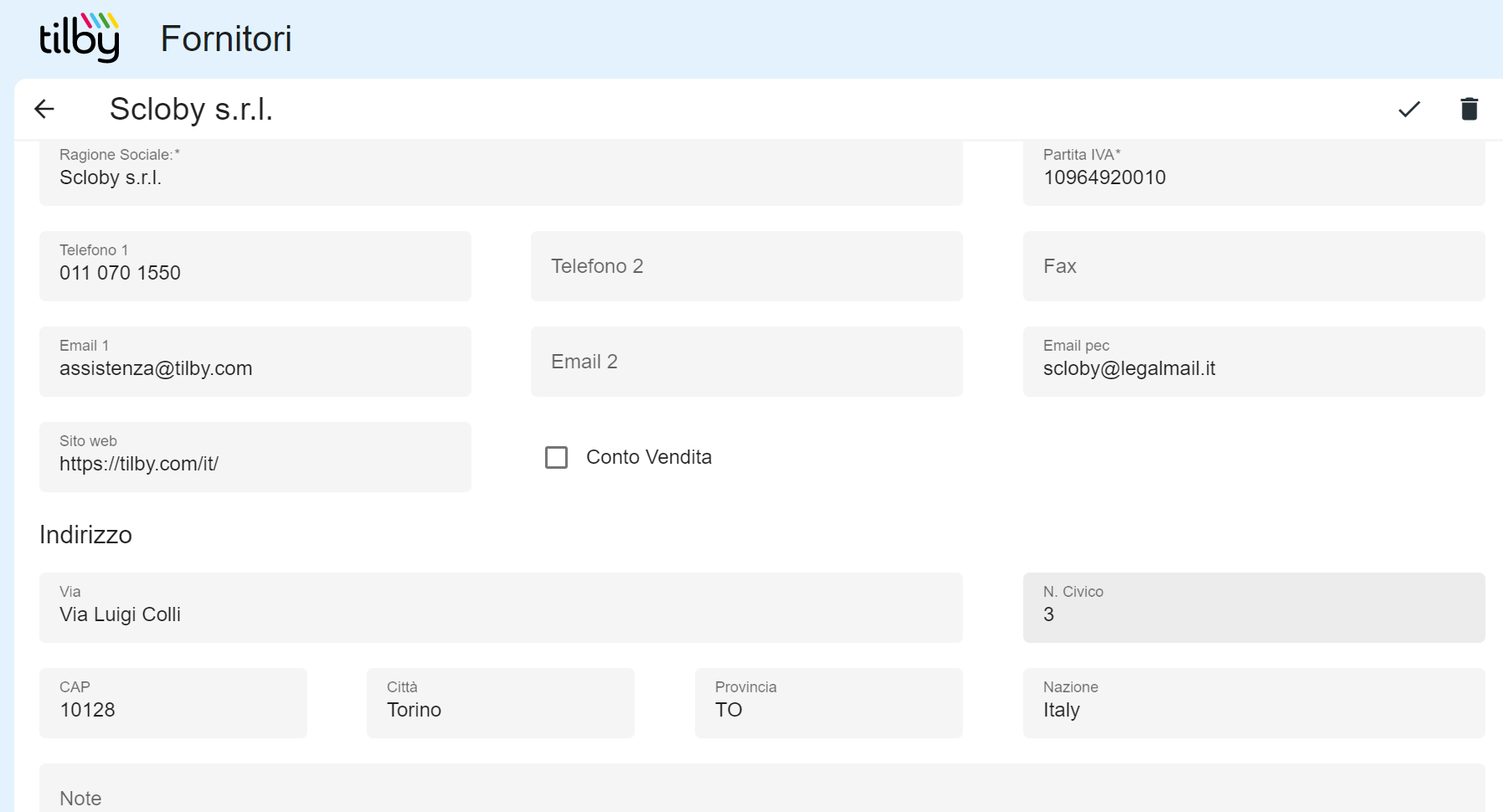Edit the Città field
1503x812 pixels.
click(501, 703)
